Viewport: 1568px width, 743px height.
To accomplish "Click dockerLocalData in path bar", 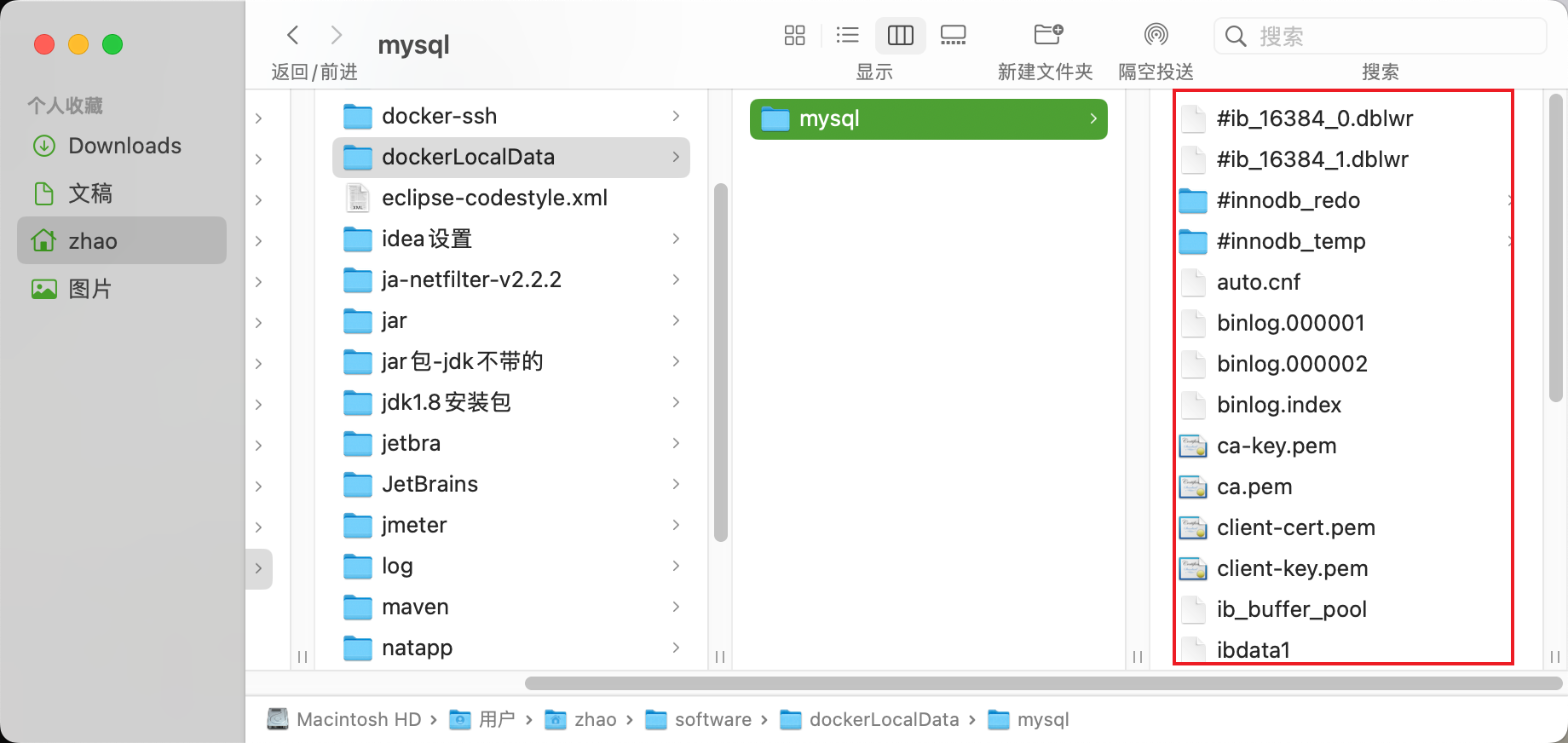I will click(870, 720).
